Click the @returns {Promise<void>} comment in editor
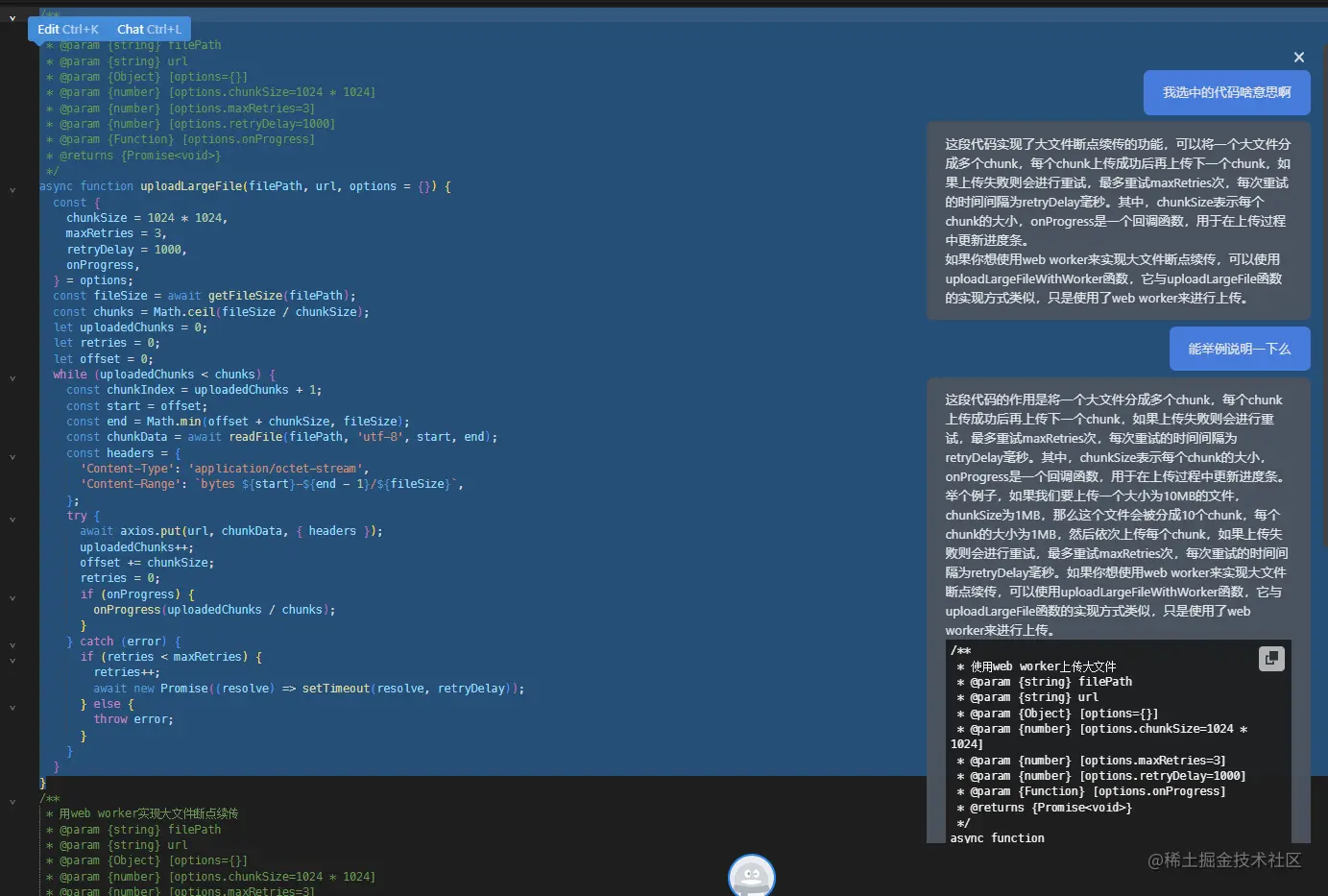This screenshot has width=1328, height=896. (133, 156)
